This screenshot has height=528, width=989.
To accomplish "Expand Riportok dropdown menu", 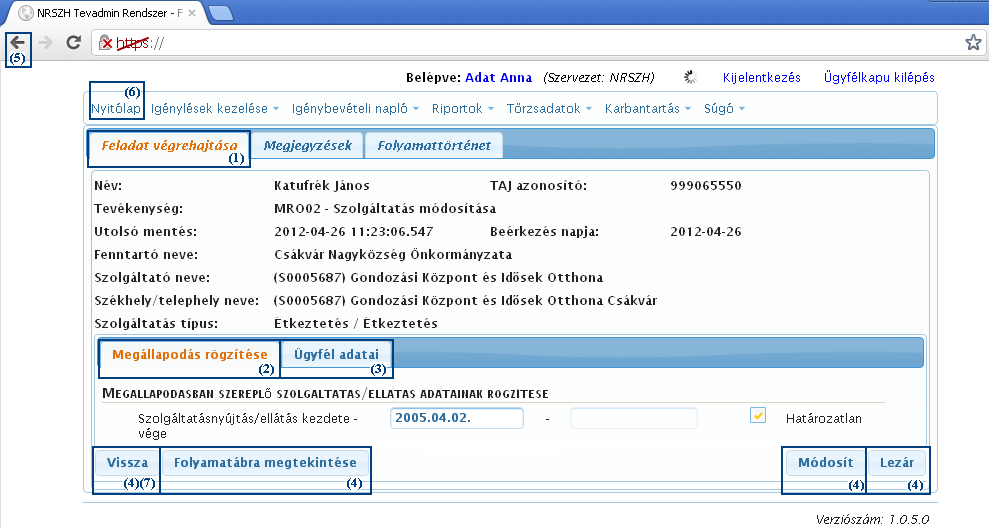I will [462, 109].
